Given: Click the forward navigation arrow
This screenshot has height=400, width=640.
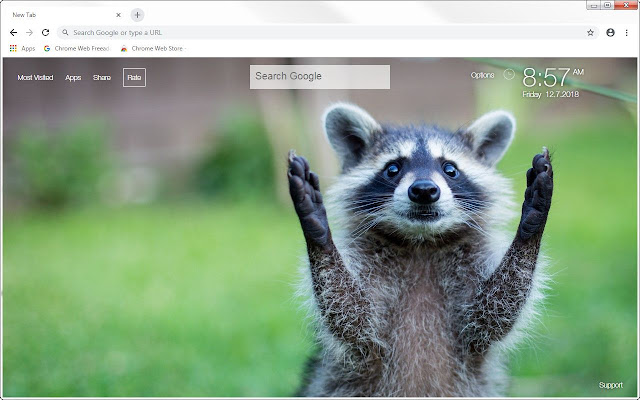Looking at the screenshot, I should (29, 33).
